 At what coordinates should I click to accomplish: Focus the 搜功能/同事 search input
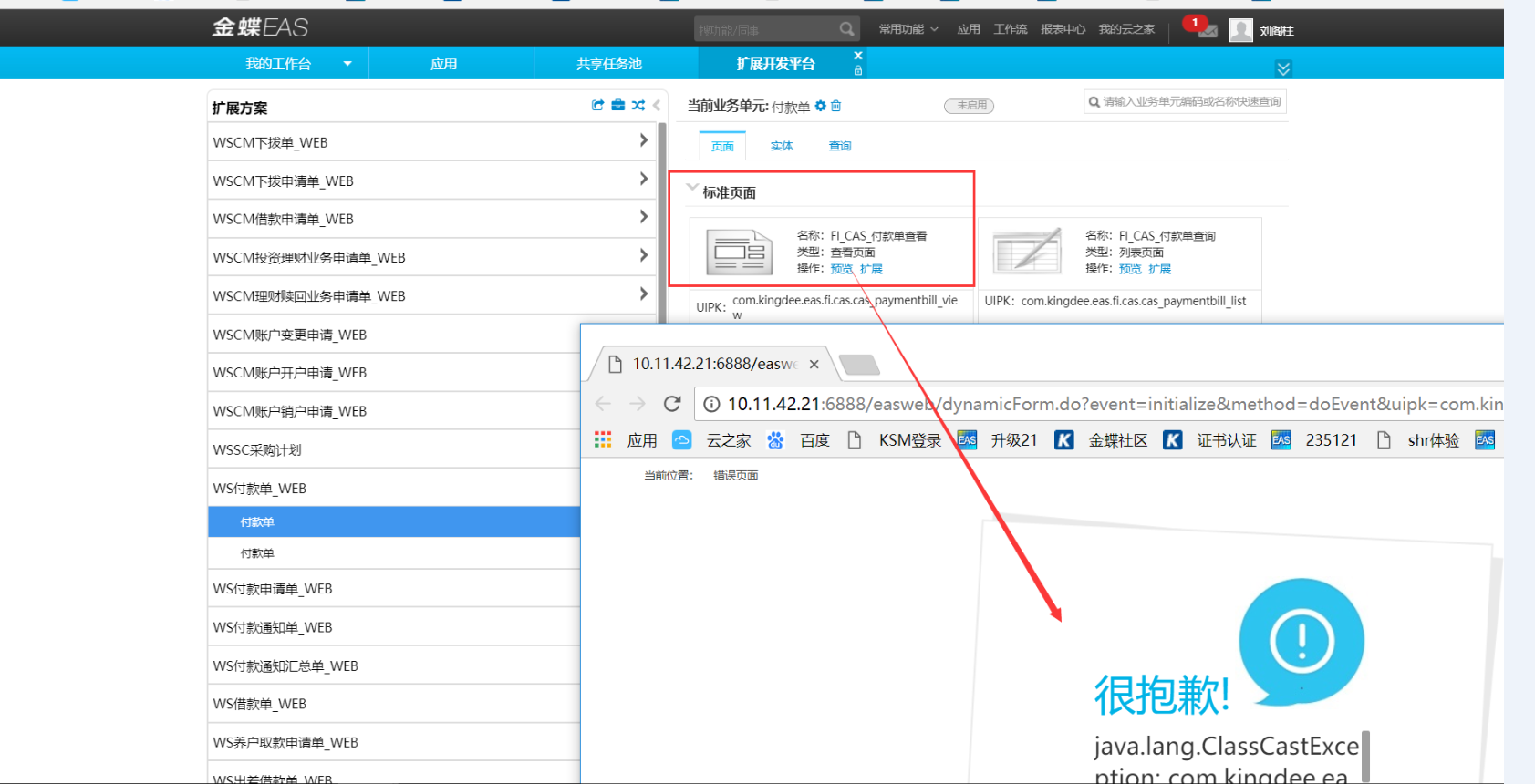coord(766,30)
